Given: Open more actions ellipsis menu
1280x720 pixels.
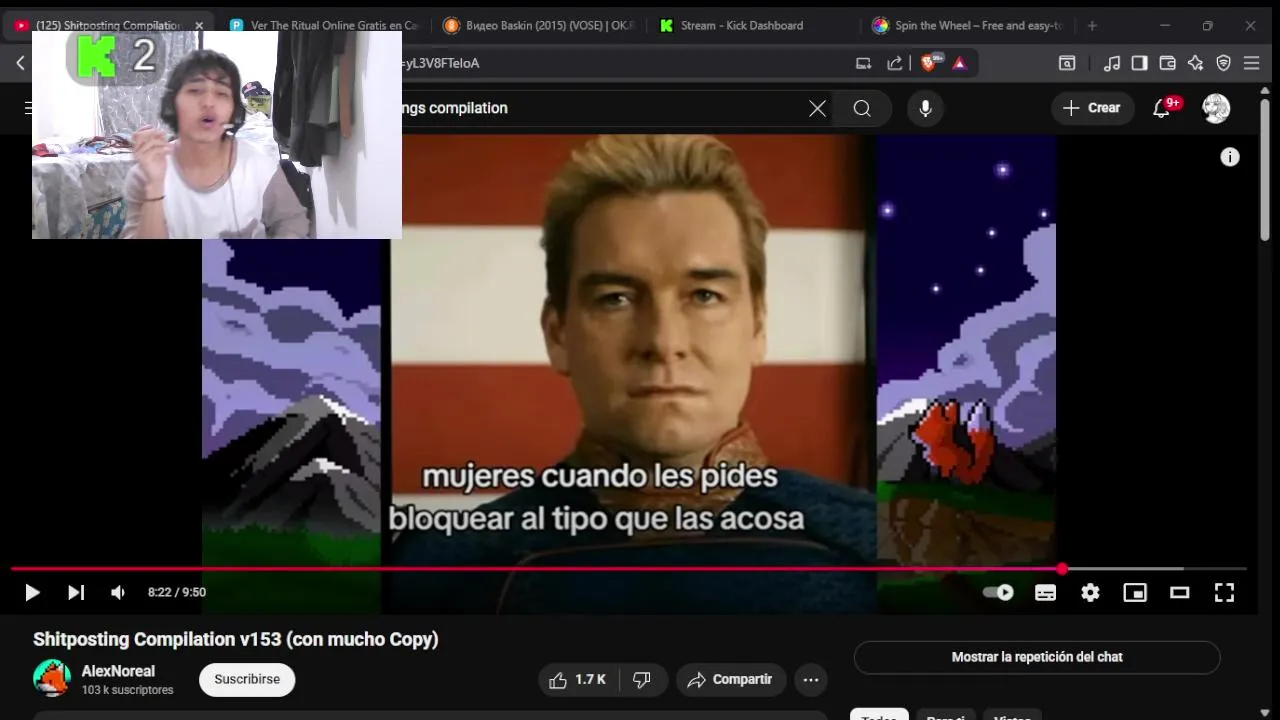Looking at the screenshot, I should point(811,680).
